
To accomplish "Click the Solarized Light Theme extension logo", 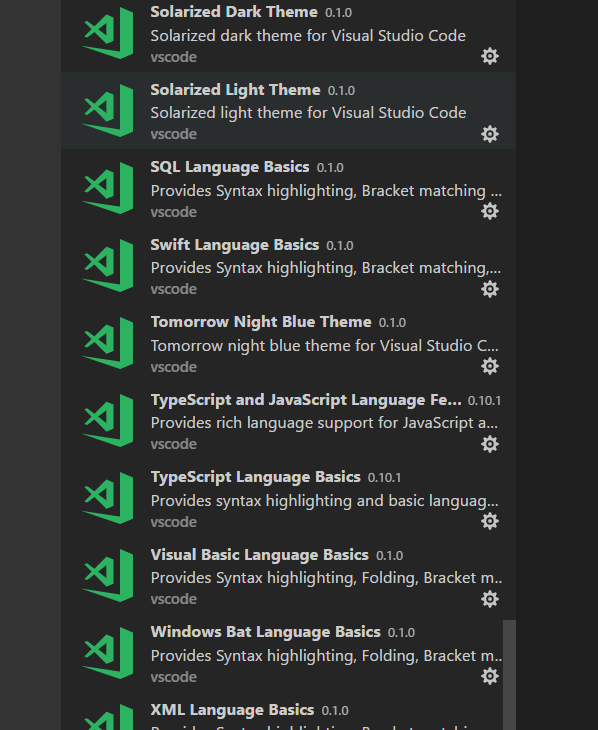I will pyautogui.click(x=108, y=111).
